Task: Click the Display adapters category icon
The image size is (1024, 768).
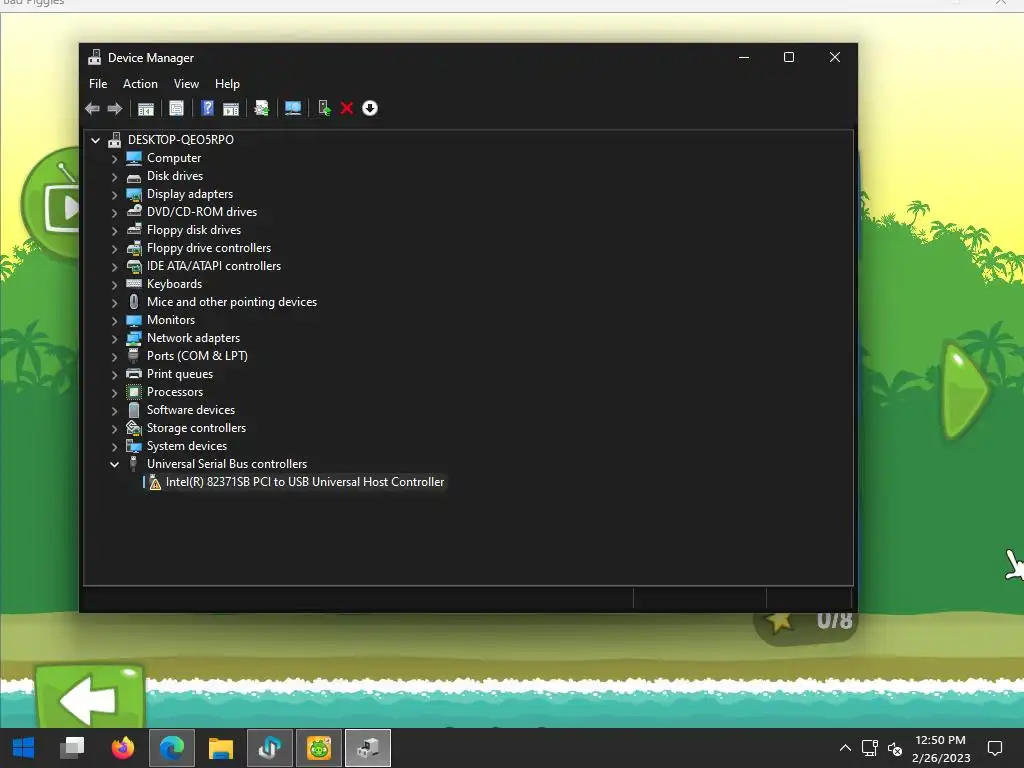Action: tap(134, 194)
